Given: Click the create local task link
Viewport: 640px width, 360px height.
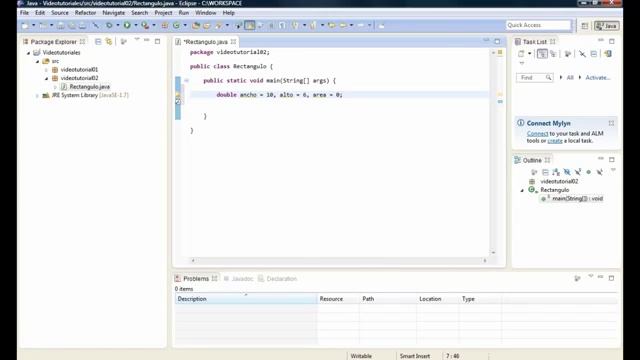Looking at the screenshot, I should pyautogui.click(x=555, y=141).
